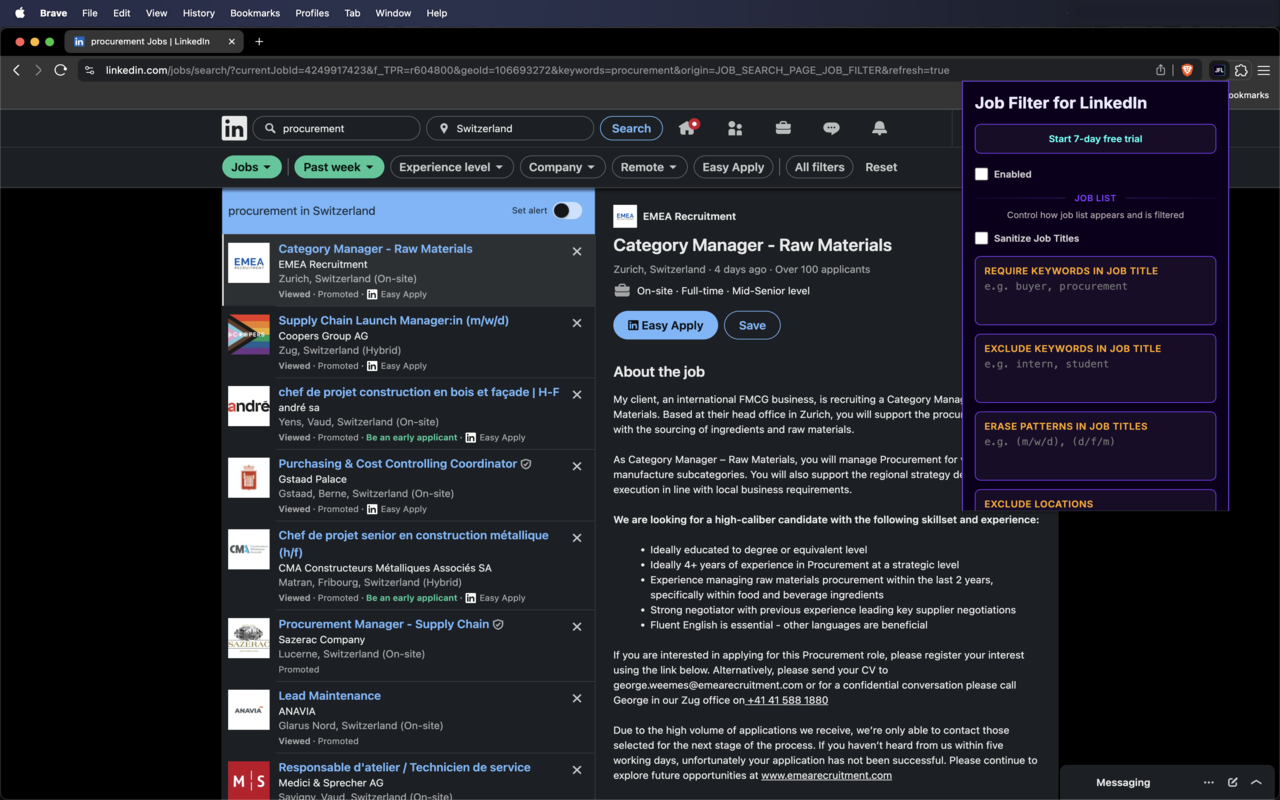Screen dimensions: 1280x800
Task: Click the Search button
Action: pyautogui.click(x=631, y=128)
